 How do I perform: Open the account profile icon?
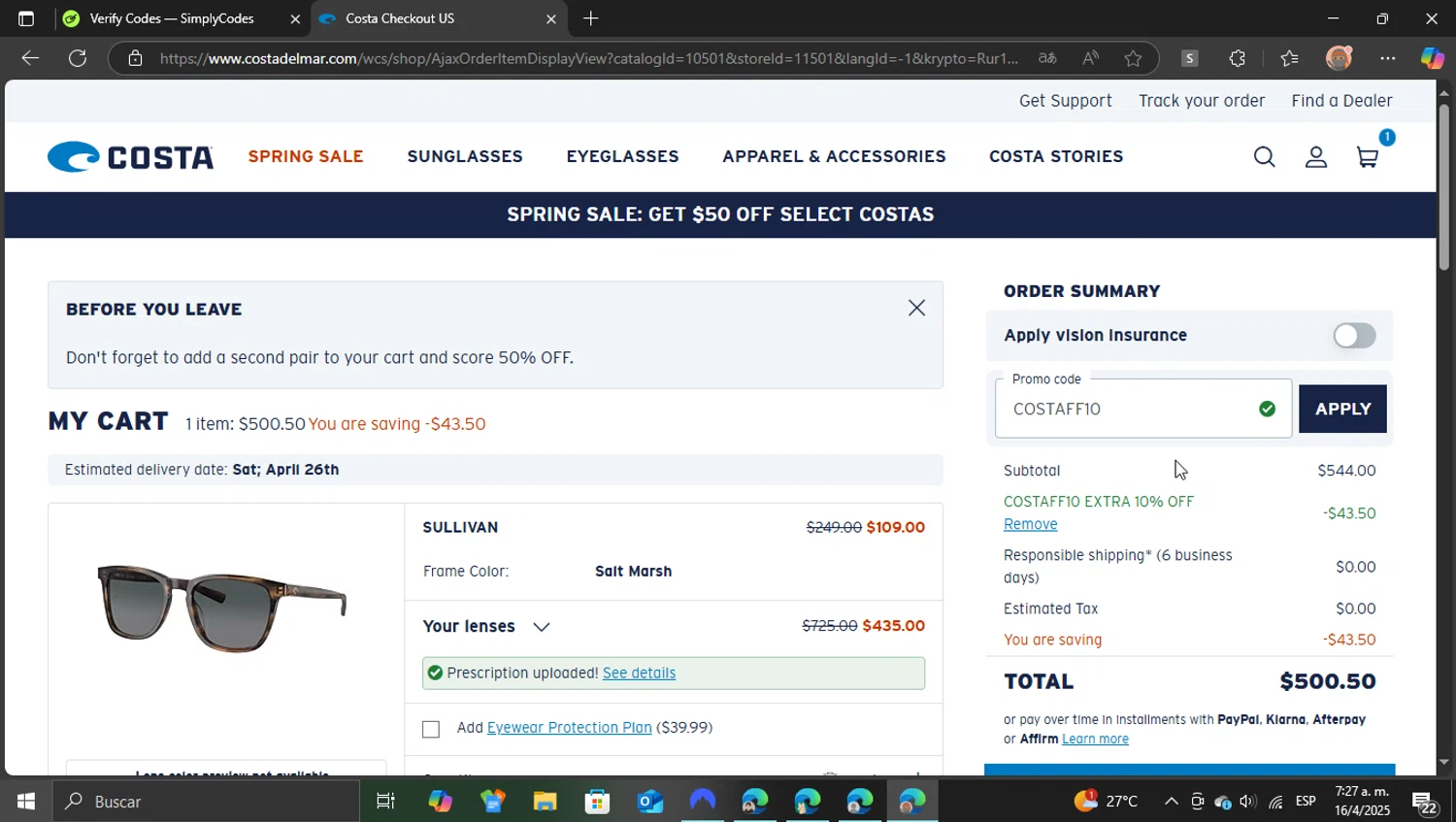pos(1315,157)
